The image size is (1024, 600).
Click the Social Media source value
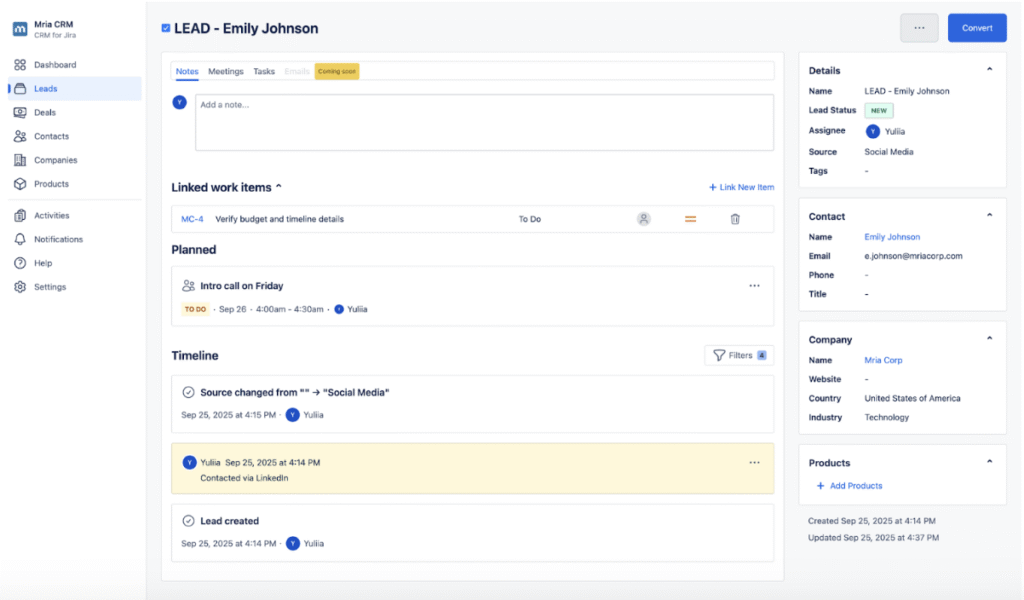coord(888,151)
